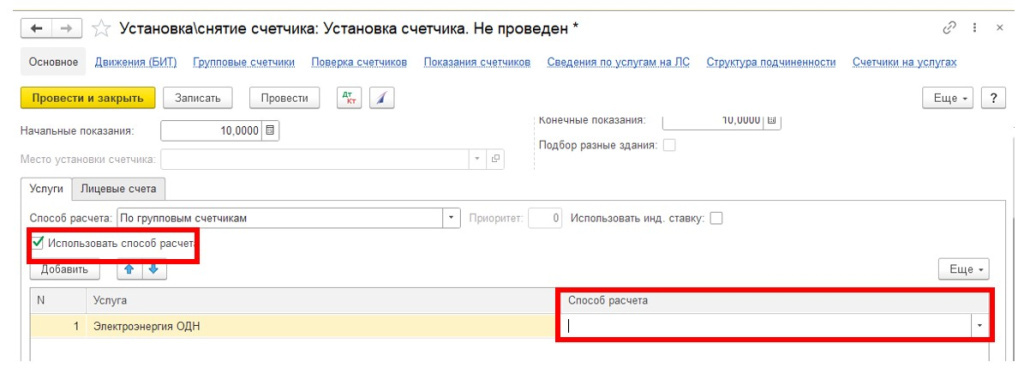Toggle Использовать способ расчета checkbox
1024x374 pixels.
pos(39,243)
